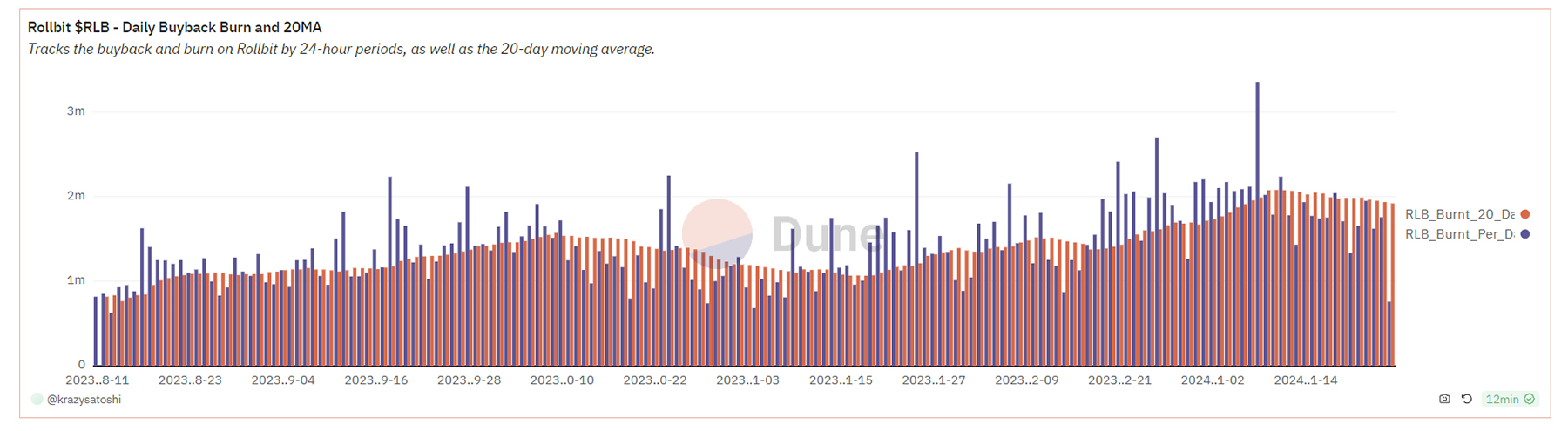
Task: Click the orange legend color dot
Action: pyautogui.click(x=1524, y=214)
